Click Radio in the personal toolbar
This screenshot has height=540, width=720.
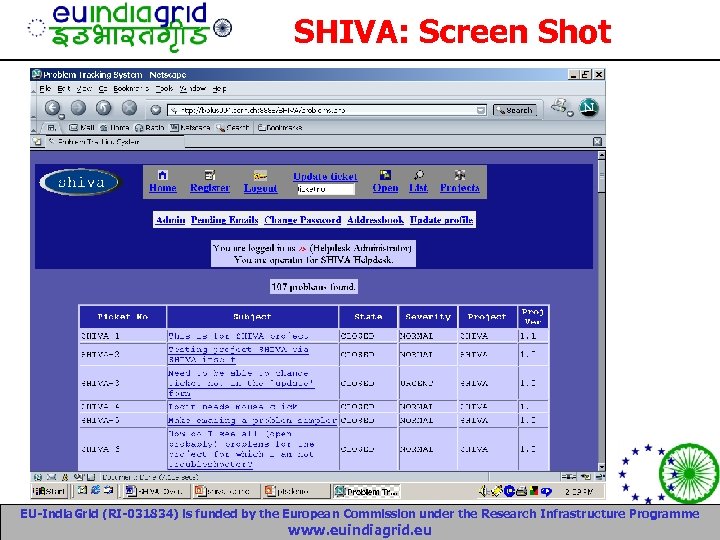[149, 128]
